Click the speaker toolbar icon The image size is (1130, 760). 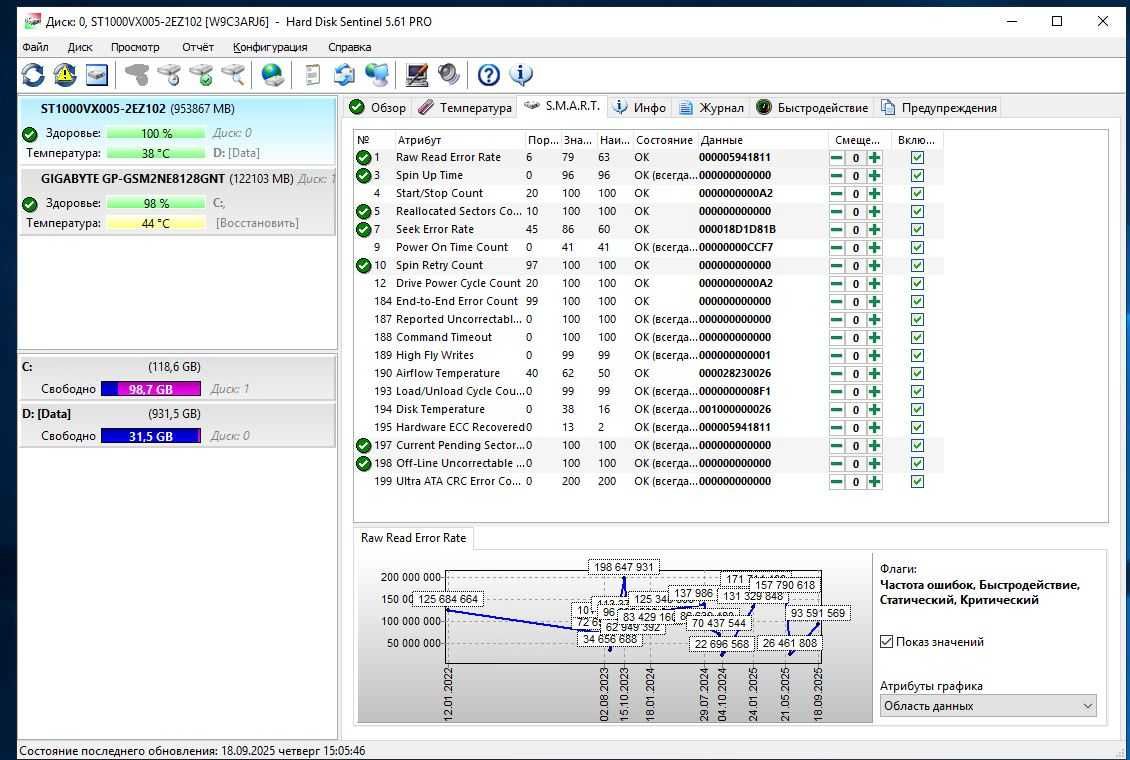coord(448,74)
